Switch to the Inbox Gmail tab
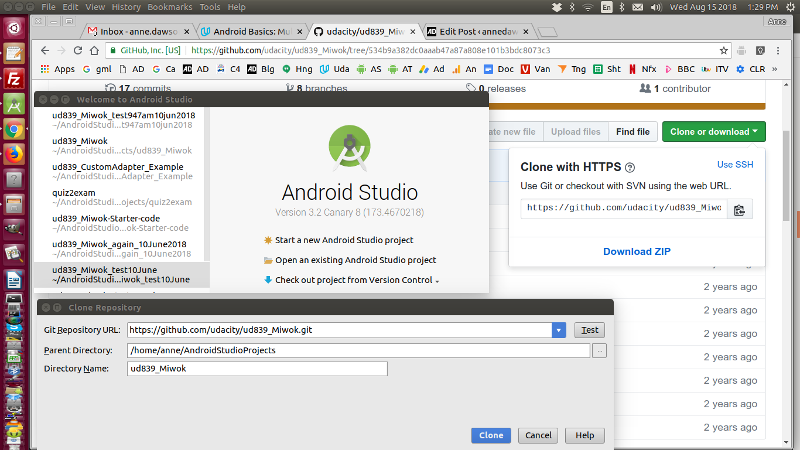This screenshot has height=450, width=800. (137, 32)
